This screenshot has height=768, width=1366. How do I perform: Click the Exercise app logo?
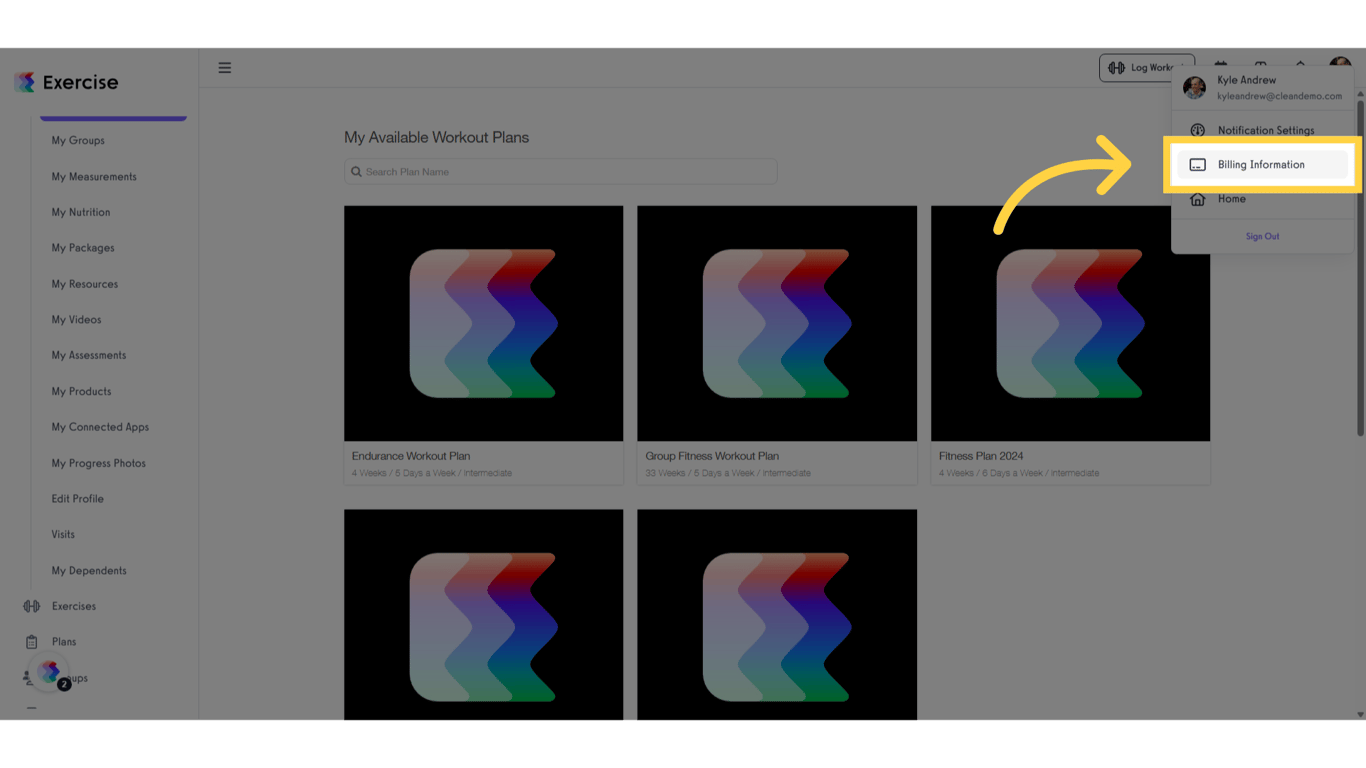coord(66,82)
